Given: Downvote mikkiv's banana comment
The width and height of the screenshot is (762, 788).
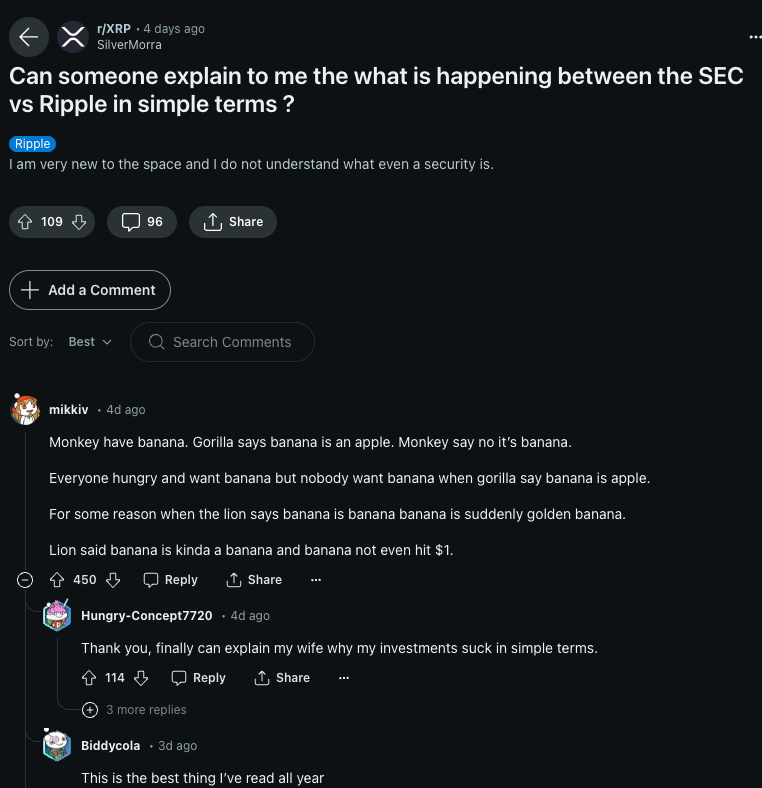Looking at the screenshot, I should click(113, 580).
